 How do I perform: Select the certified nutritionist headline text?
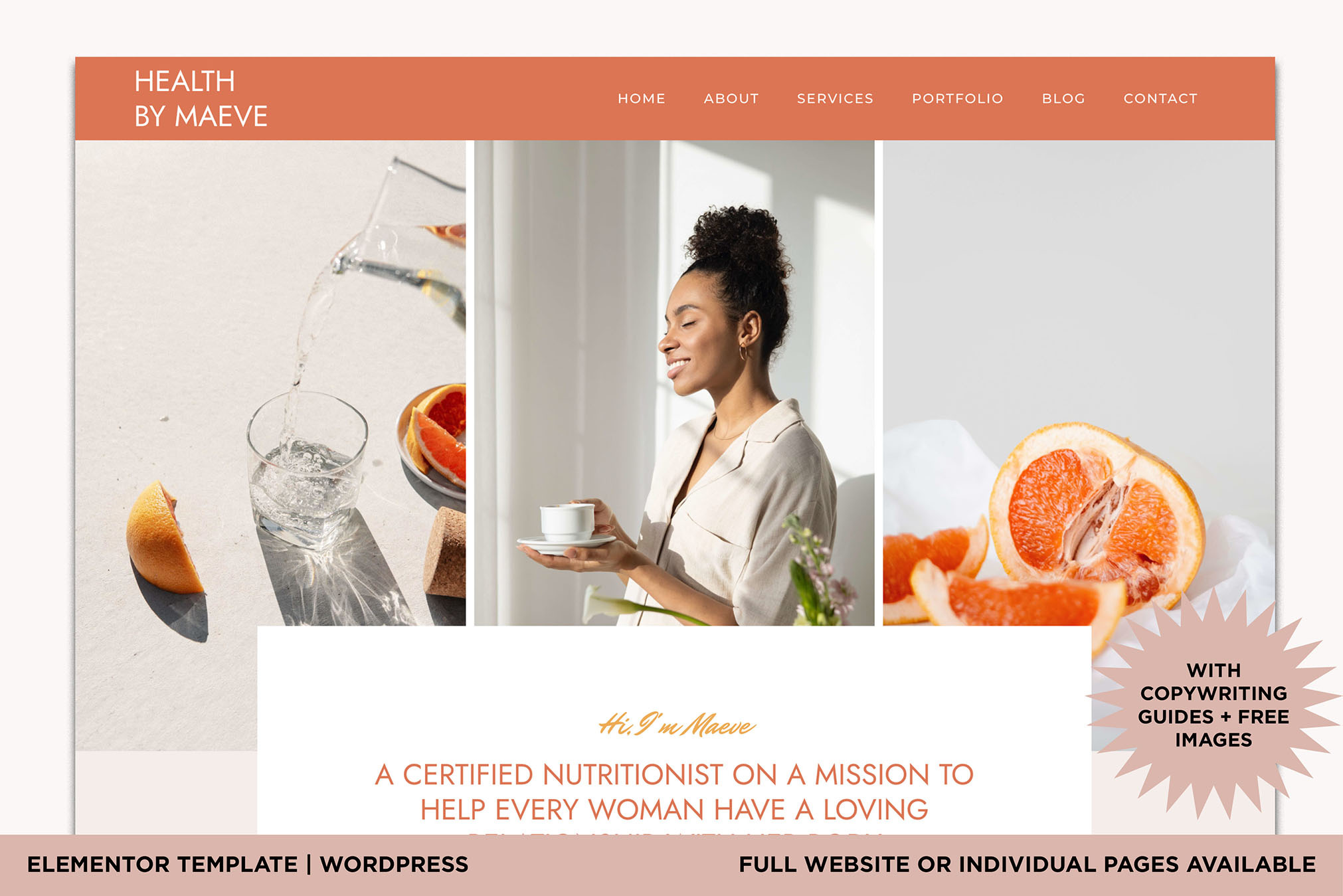(x=674, y=792)
